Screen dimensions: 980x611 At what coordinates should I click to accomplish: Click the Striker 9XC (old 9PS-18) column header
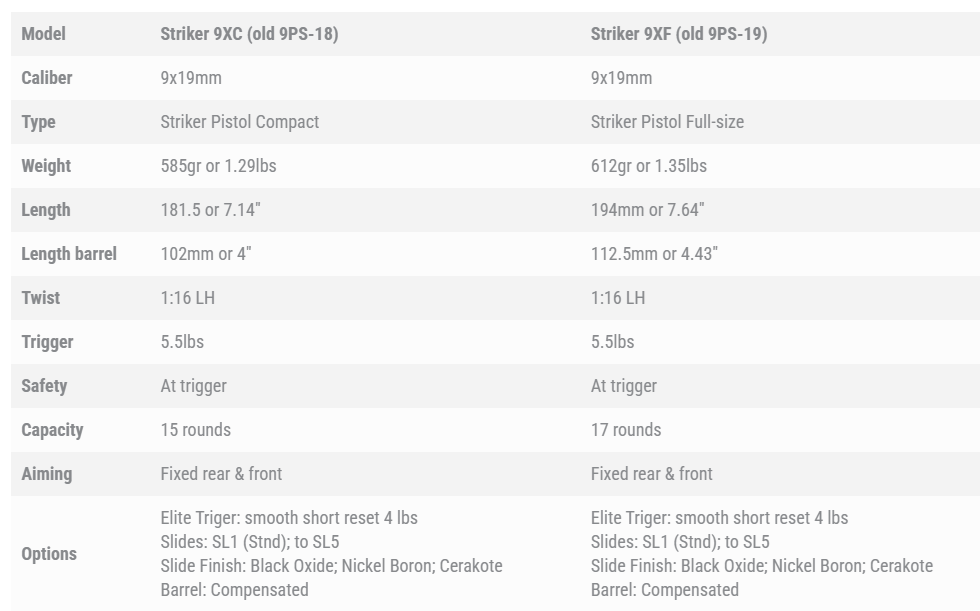click(249, 34)
